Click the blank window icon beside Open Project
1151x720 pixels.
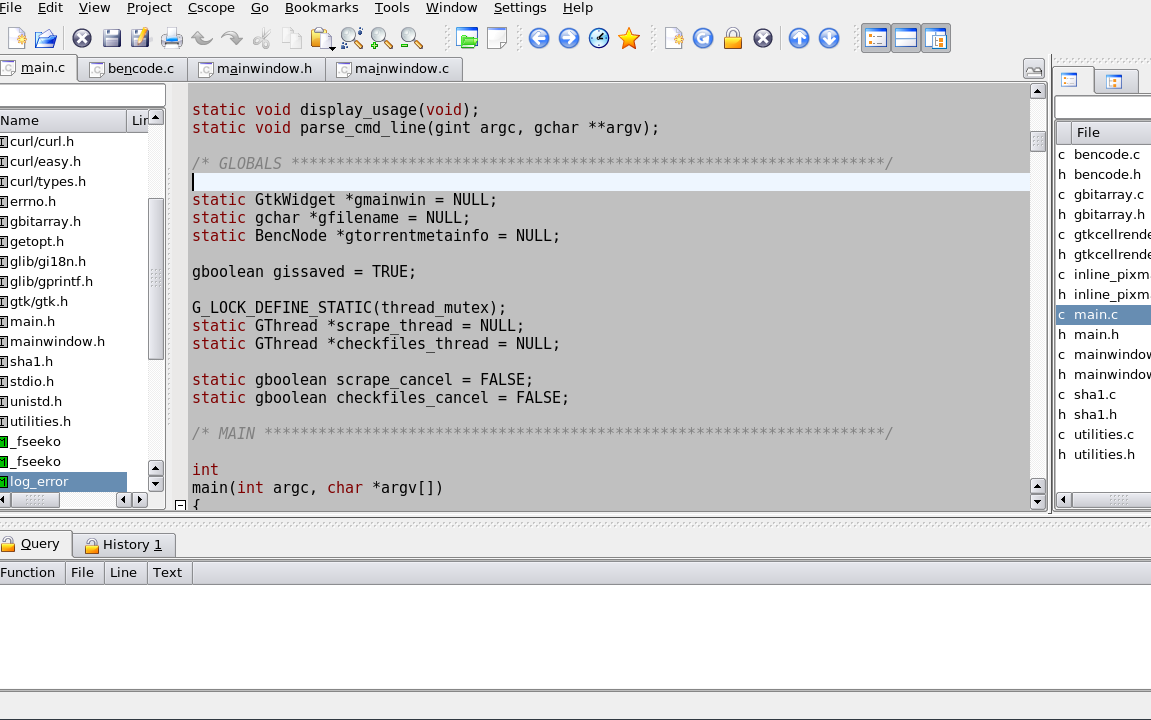tap(497, 38)
